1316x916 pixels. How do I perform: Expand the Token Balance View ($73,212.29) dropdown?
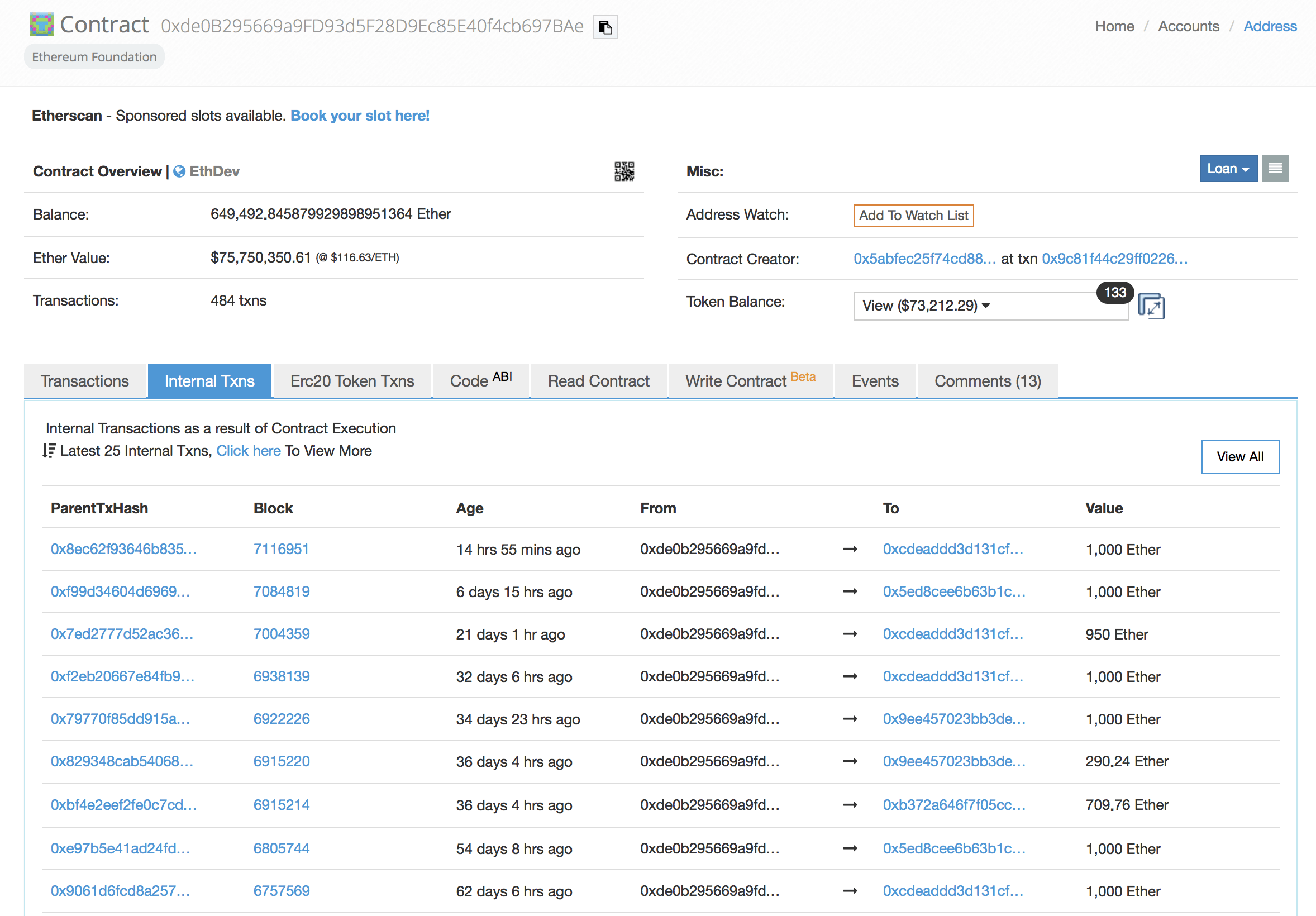(990, 306)
